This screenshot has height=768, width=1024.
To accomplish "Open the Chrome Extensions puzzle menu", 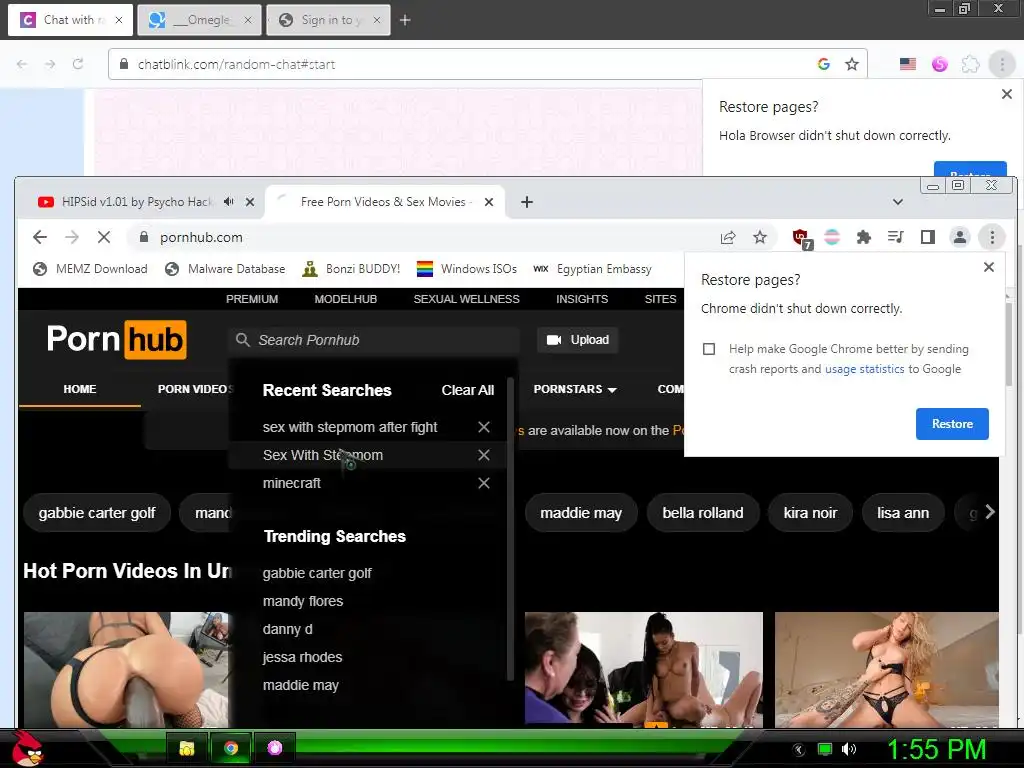I will [863, 237].
